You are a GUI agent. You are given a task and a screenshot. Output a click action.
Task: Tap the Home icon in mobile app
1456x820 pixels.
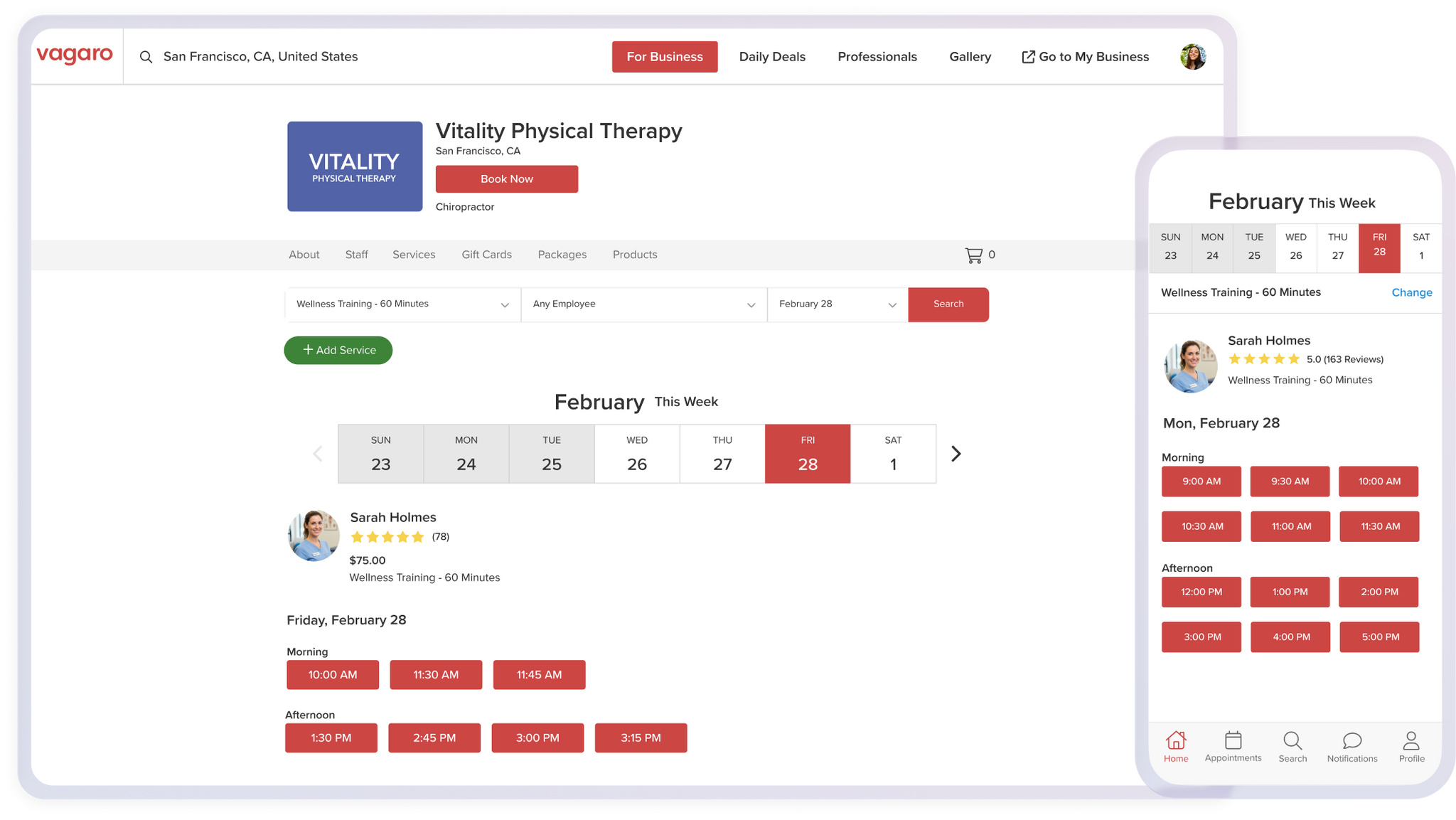[x=1176, y=747]
